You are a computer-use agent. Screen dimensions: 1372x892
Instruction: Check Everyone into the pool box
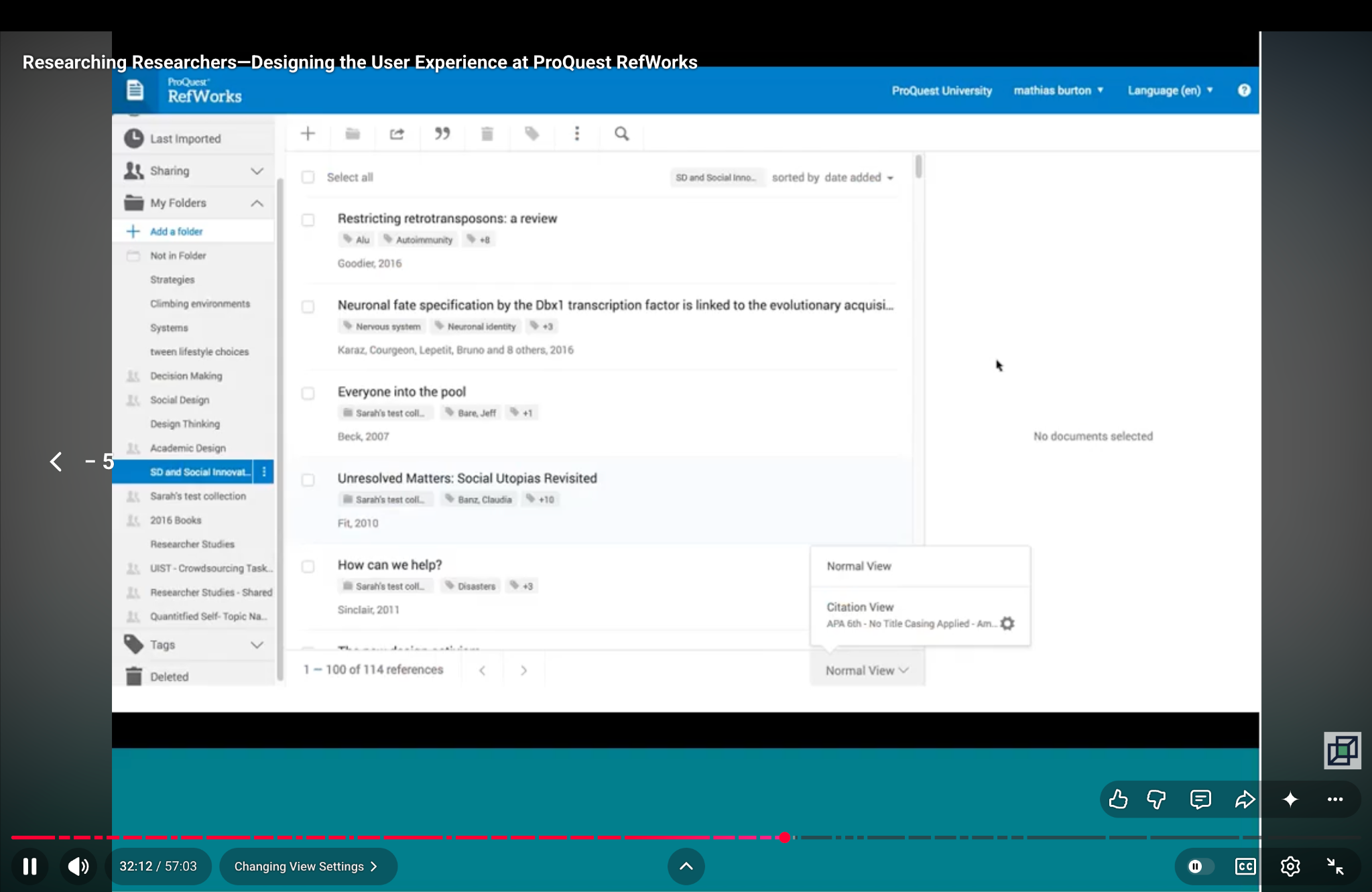308,393
